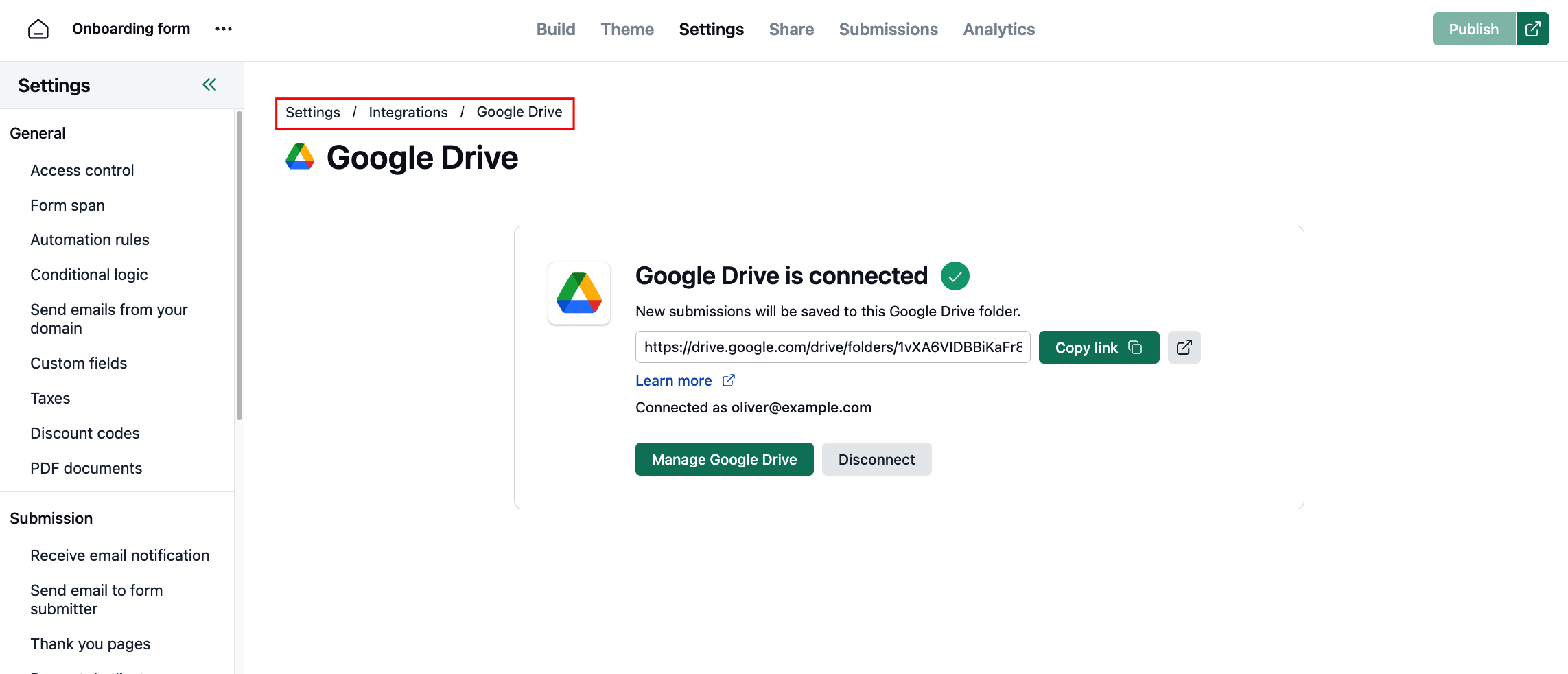1568x674 pixels.
Task: Open Discount codes settings
Action: tap(85, 433)
